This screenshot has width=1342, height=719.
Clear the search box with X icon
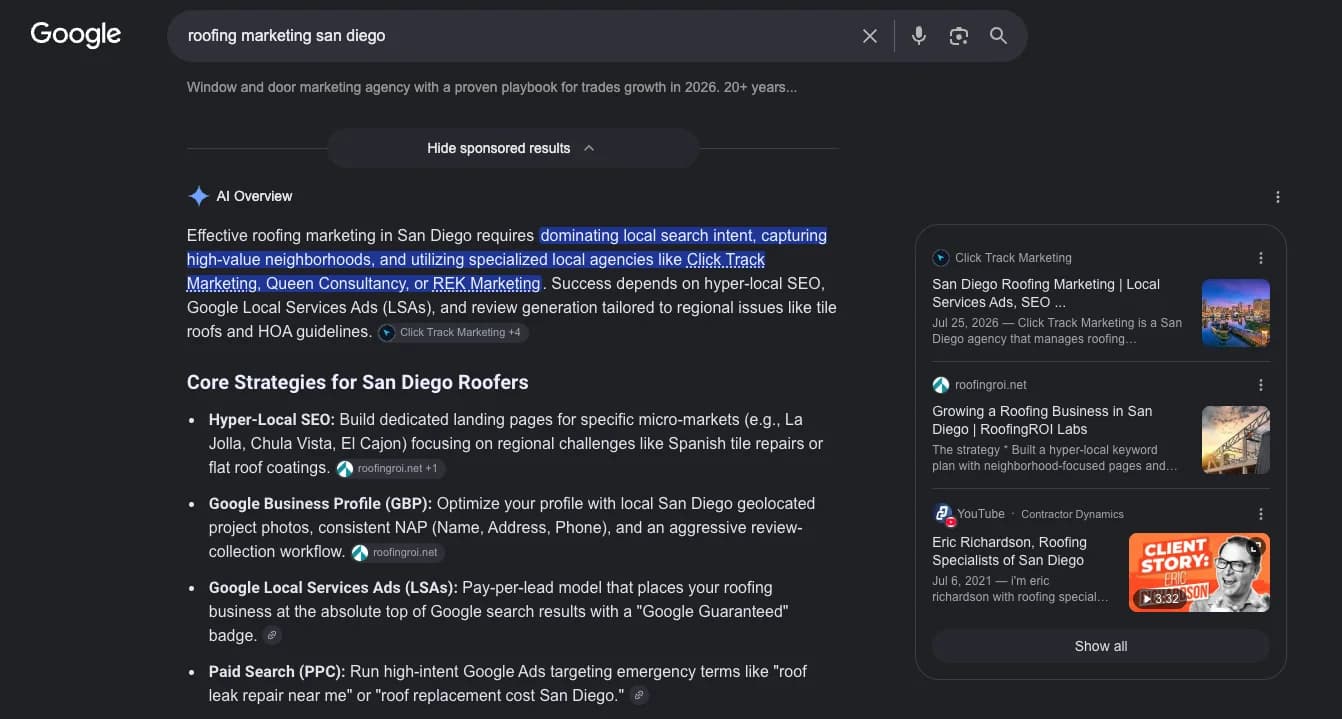coord(870,36)
